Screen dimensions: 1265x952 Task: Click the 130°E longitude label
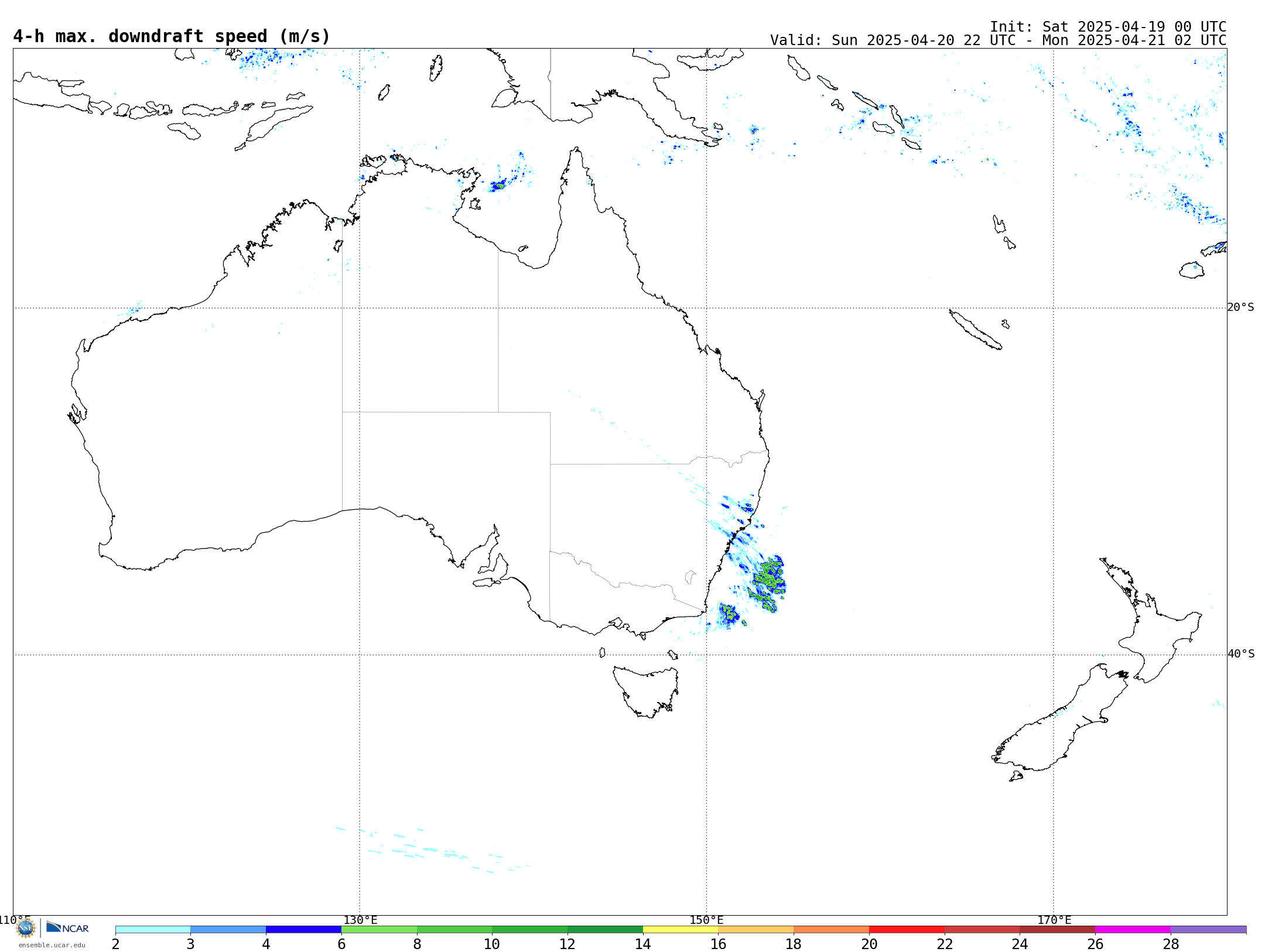[360, 920]
